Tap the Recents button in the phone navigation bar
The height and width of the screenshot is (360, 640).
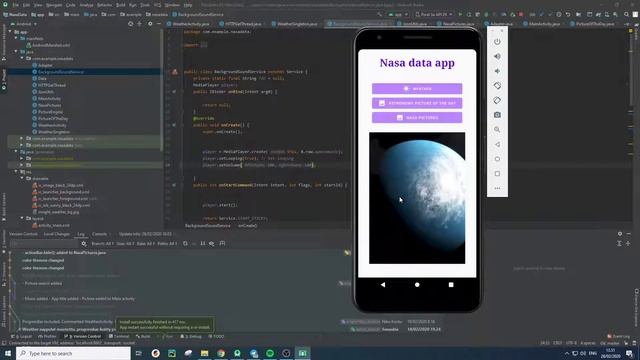451,284
